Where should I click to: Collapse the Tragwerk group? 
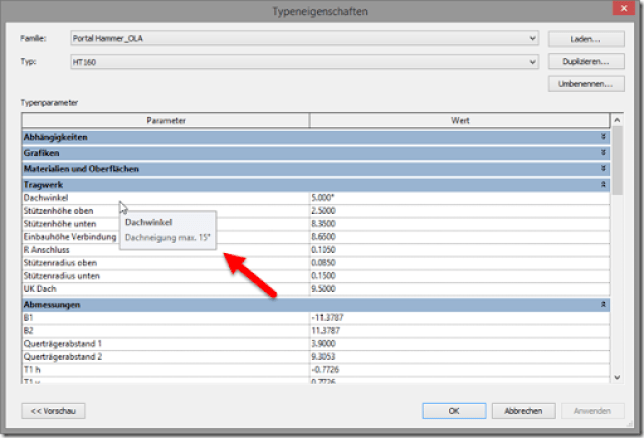pos(603,184)
